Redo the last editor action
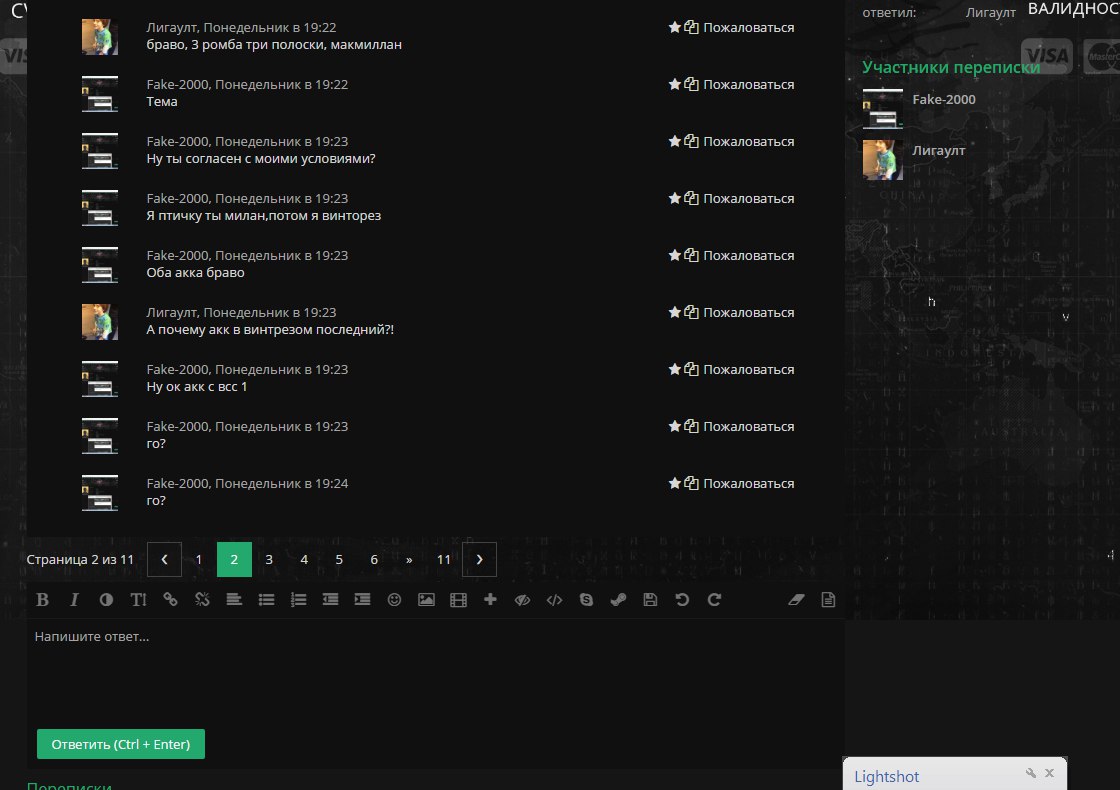The width and height of the screenshot is (1120, 790). tap(714, 600)
